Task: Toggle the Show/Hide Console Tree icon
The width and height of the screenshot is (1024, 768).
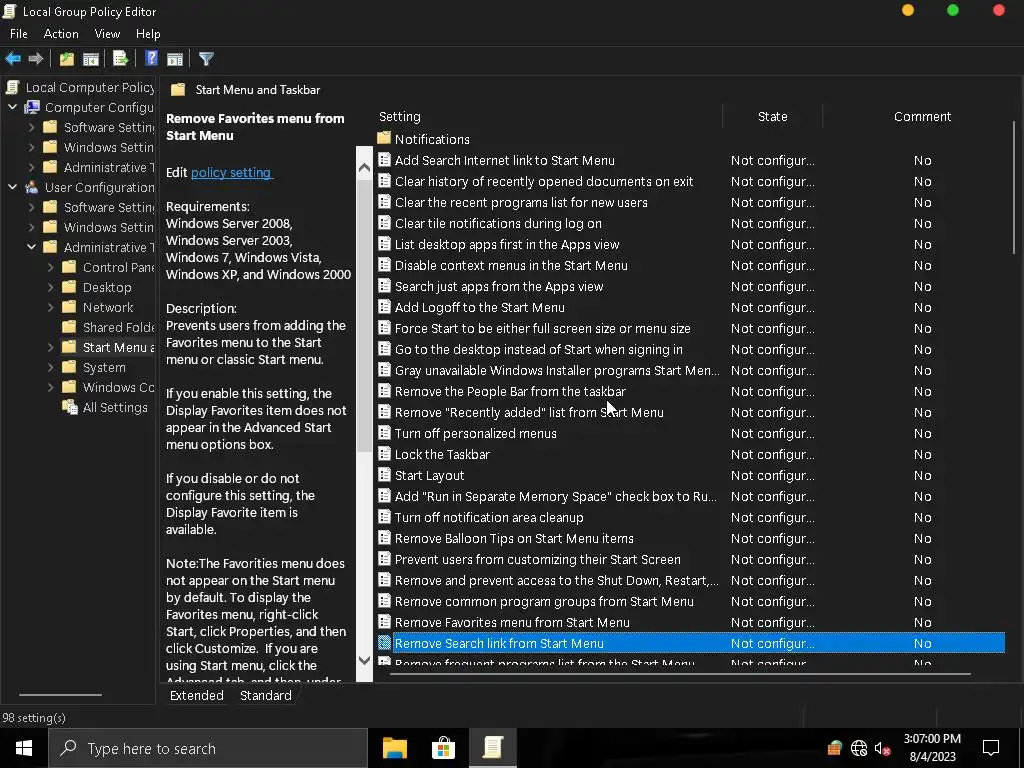Action: click(x=91, y=59)
